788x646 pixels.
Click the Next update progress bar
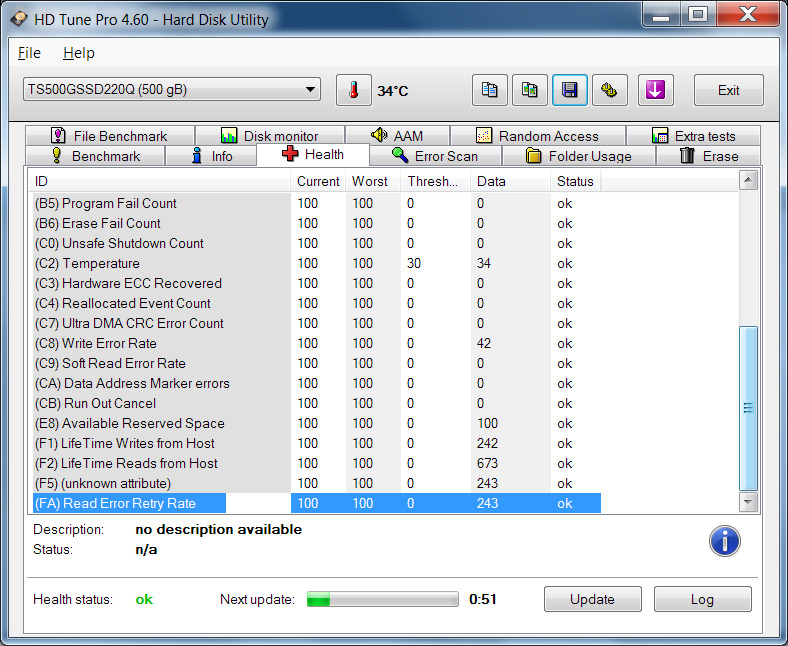383,599
